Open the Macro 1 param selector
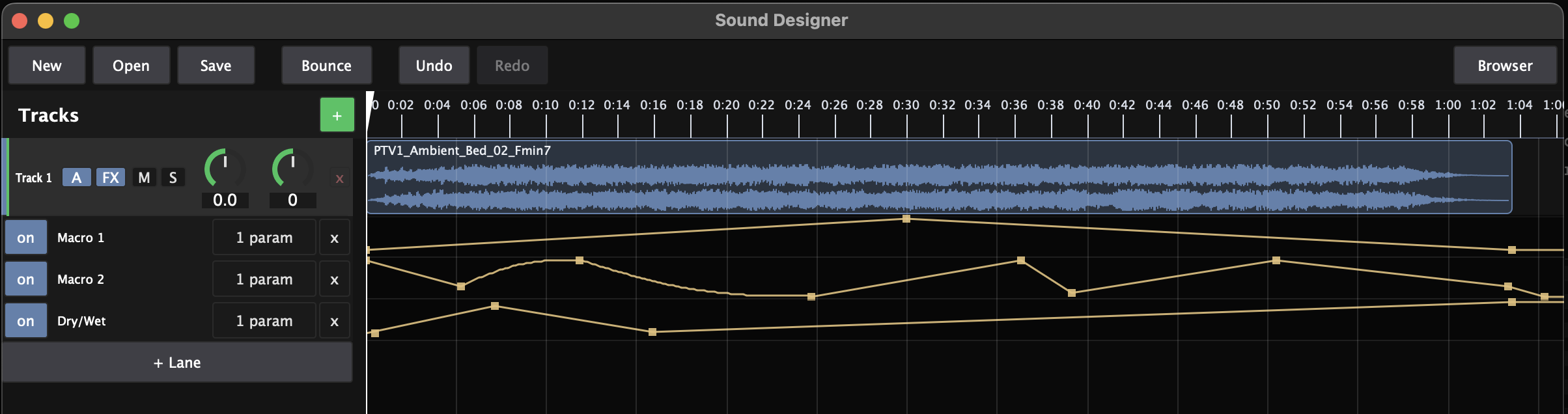Image resolution: width=1568 pixels, height=414 pixels. click(264, 238)
